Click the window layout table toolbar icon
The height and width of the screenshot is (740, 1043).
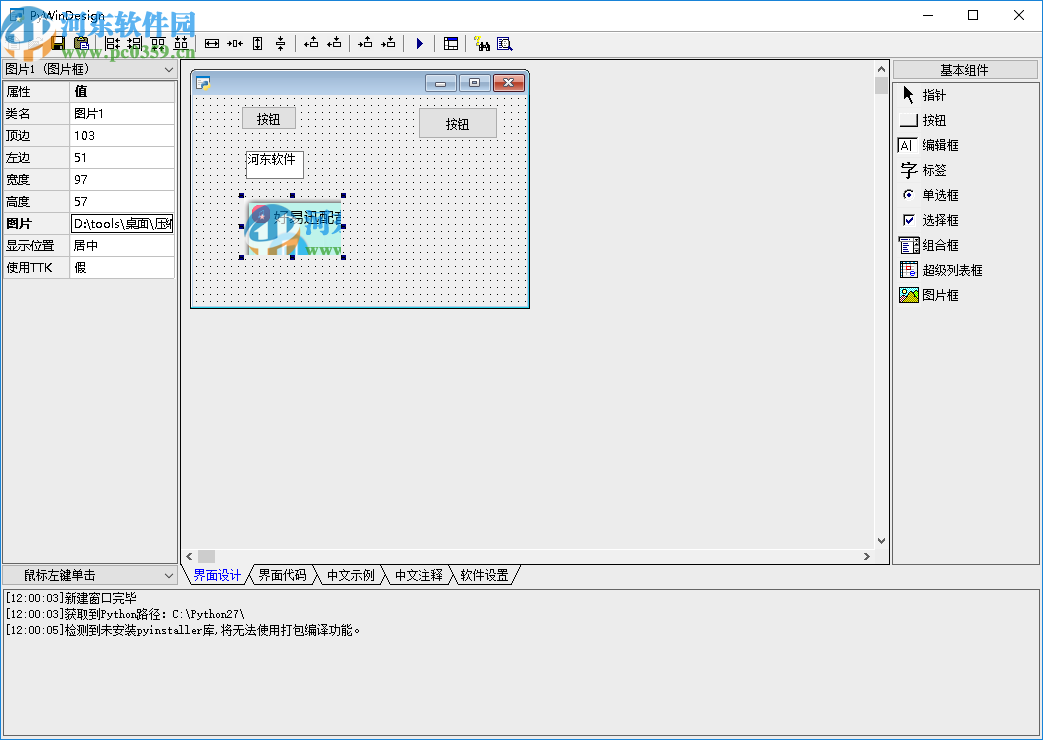coord(451,44)
